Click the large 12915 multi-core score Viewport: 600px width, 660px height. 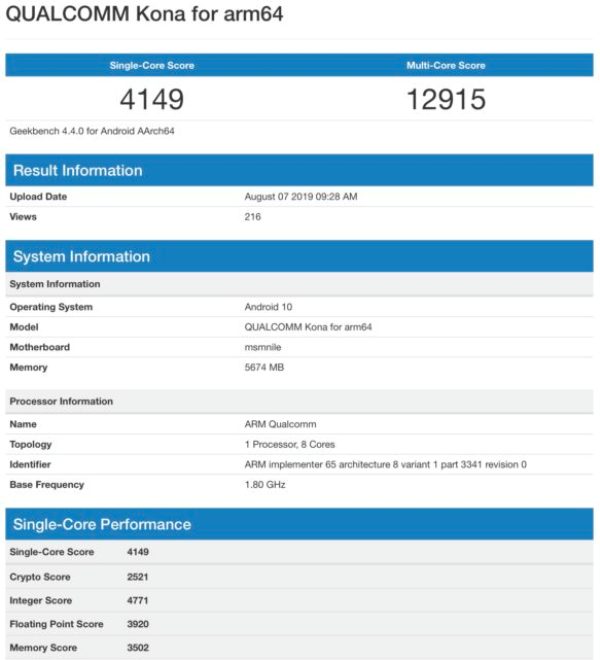(446, 100)
